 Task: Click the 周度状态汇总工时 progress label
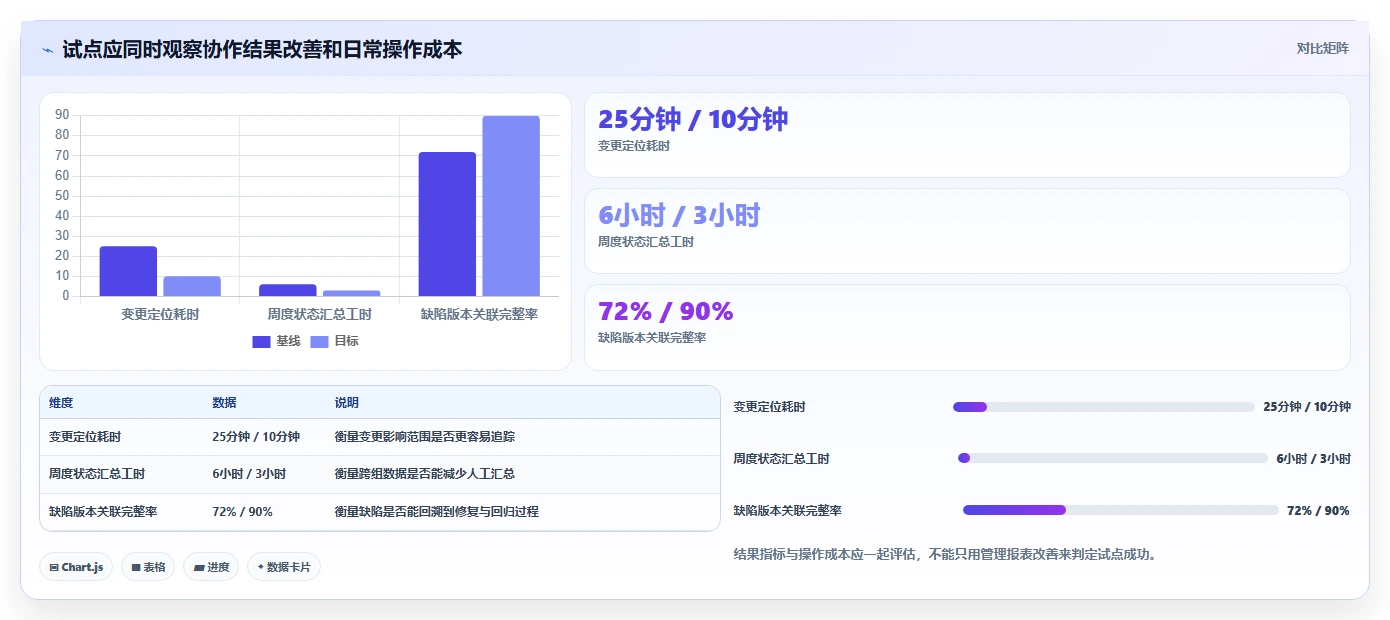(x=781, y=458)
